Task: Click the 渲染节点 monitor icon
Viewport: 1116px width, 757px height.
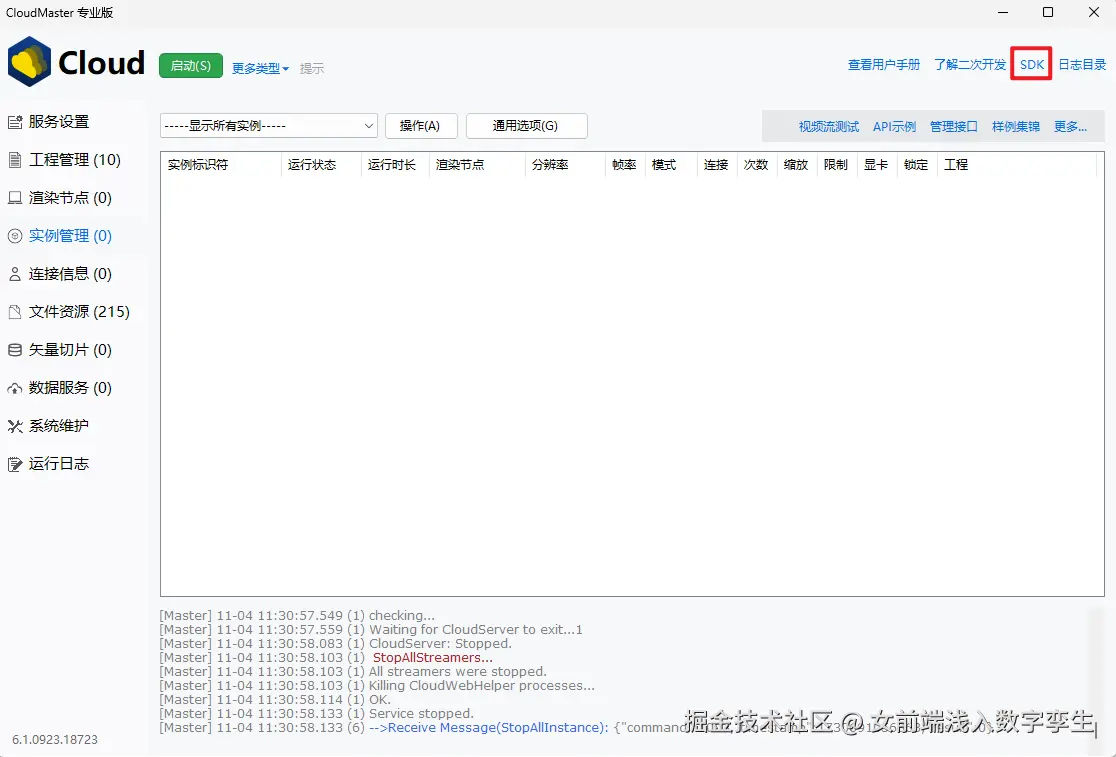Action: click(x=15, y=198)
